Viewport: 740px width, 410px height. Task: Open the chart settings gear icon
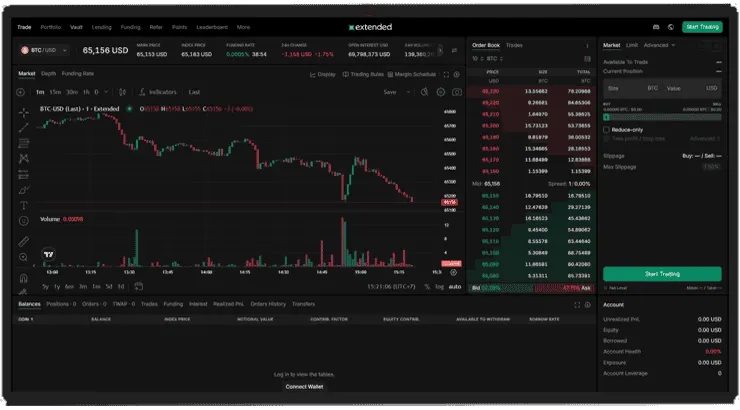coord(440,92)
